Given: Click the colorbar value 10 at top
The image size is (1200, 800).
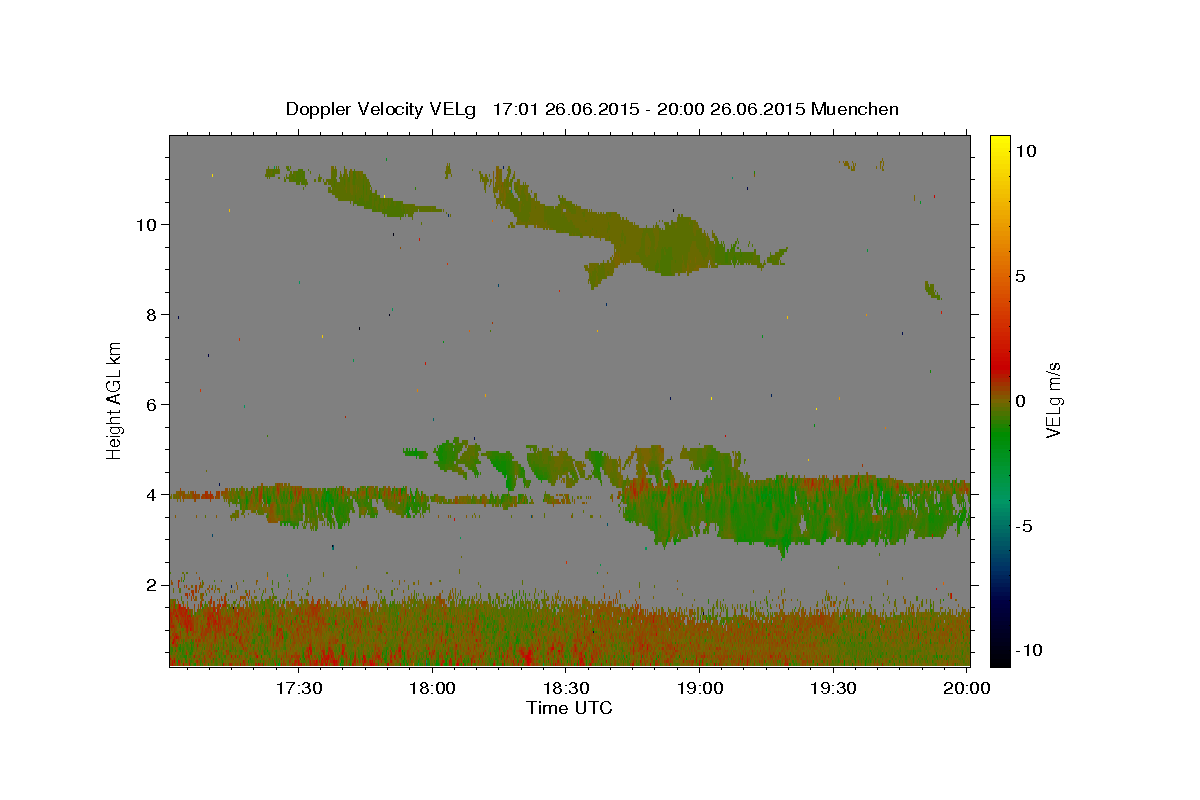Looking at the screenshot, I should (x=1024, y=150).
